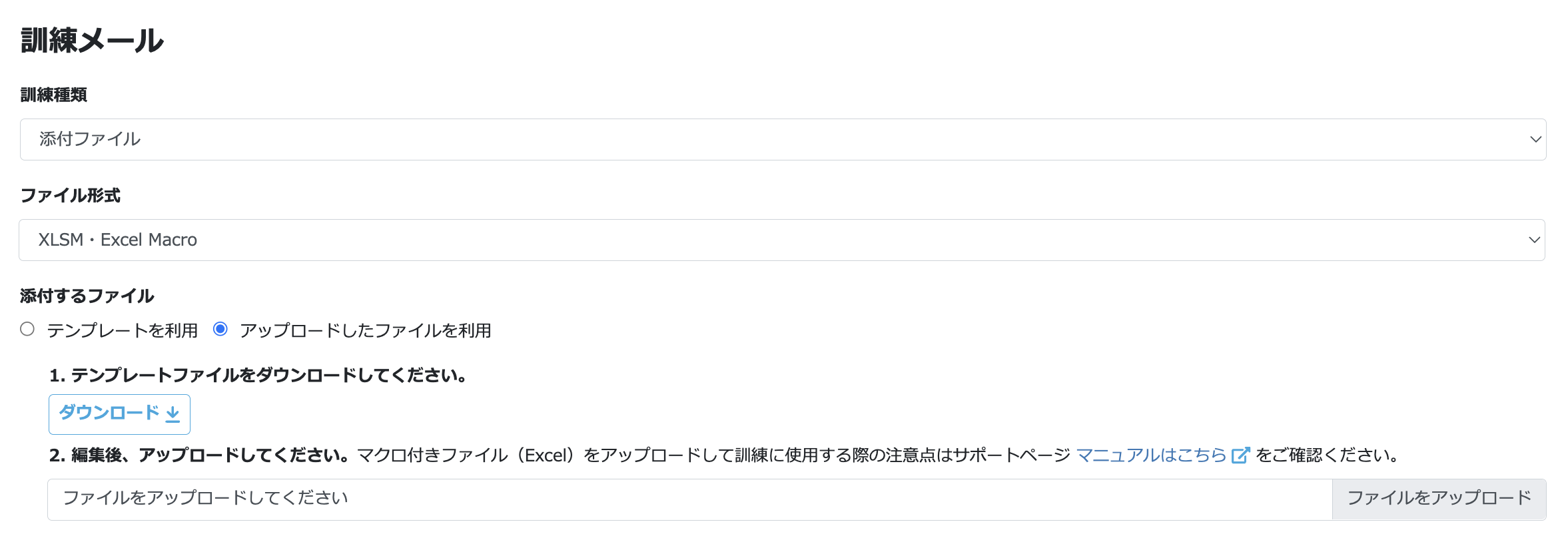
Task: Click the アップロードしたファイルを利用 label text
Action: click(366, 330)
